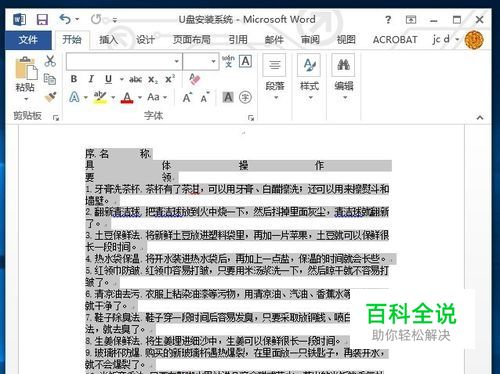Toggle superscript x² button
500x374 pixels.
(170, 79)
